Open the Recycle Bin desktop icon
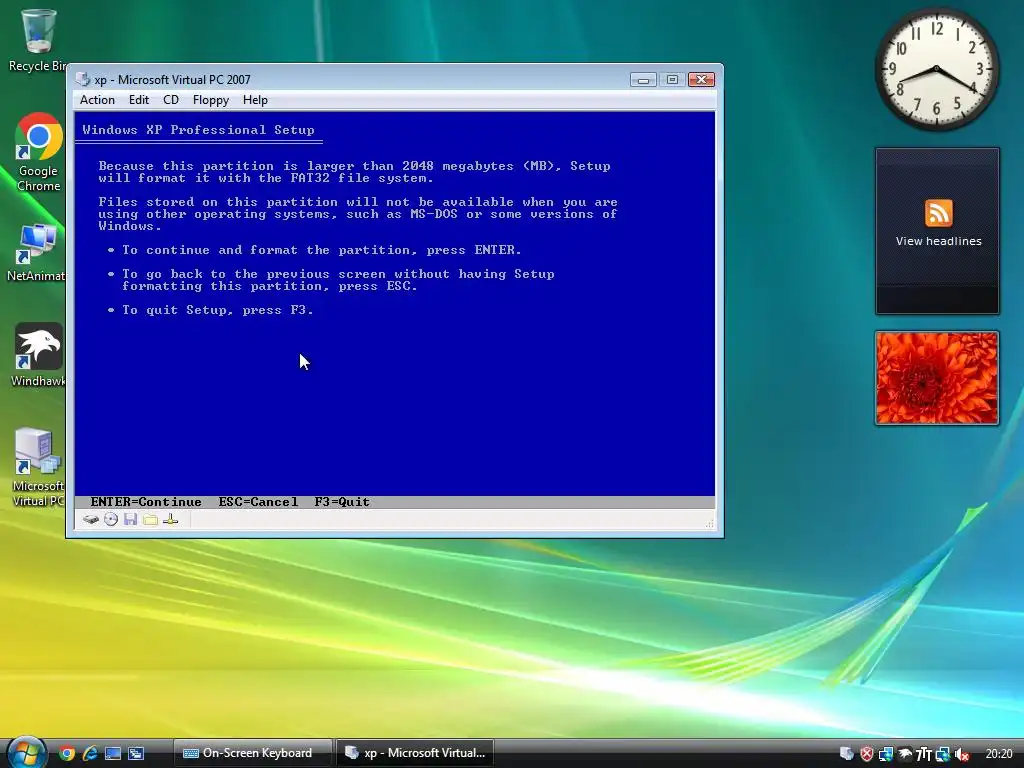The height and width of the screenshot is (768, 1024). [38, 39]
